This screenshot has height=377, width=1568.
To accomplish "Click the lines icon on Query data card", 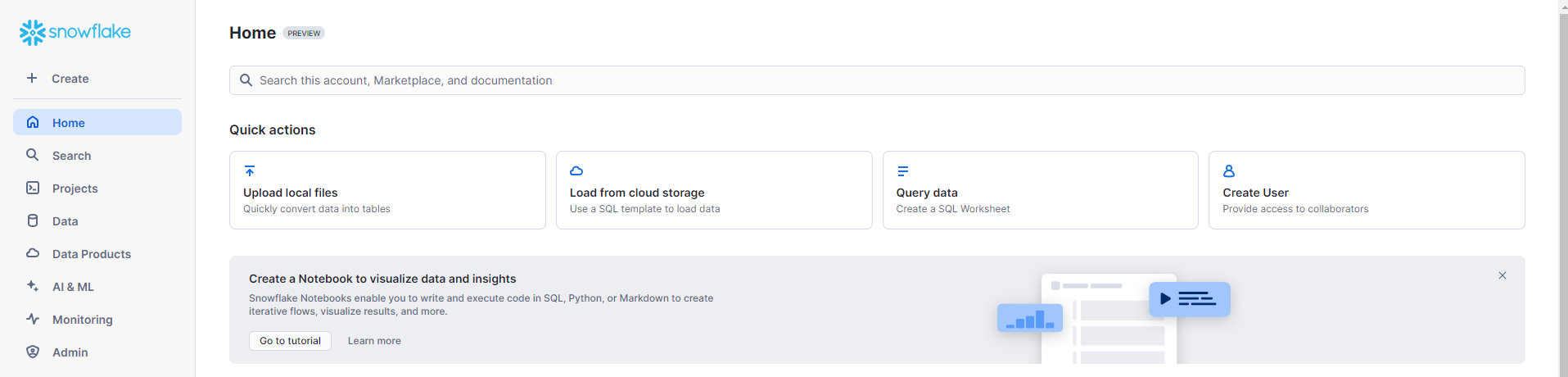I will 902,171.
